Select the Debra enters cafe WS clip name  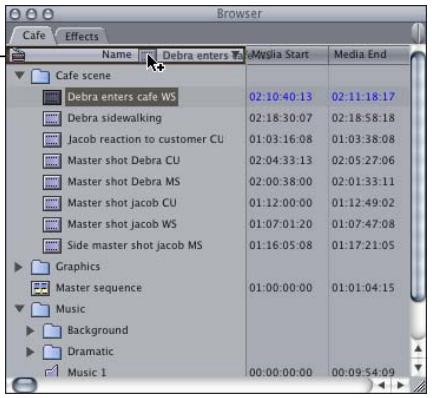(x=122, y=97)
